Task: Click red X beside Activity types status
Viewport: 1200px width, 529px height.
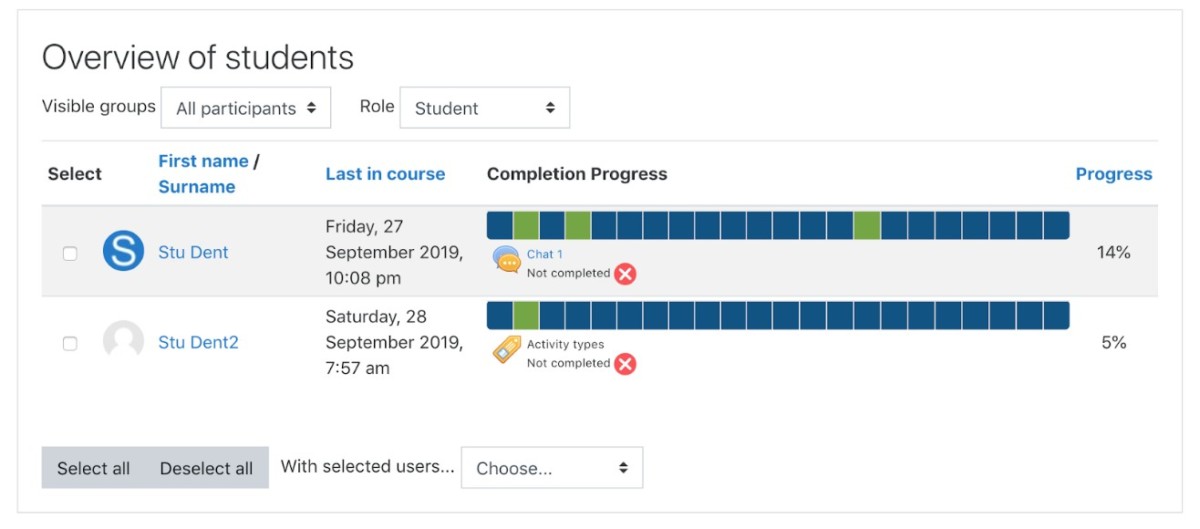Action: click(x=625, y=364)
